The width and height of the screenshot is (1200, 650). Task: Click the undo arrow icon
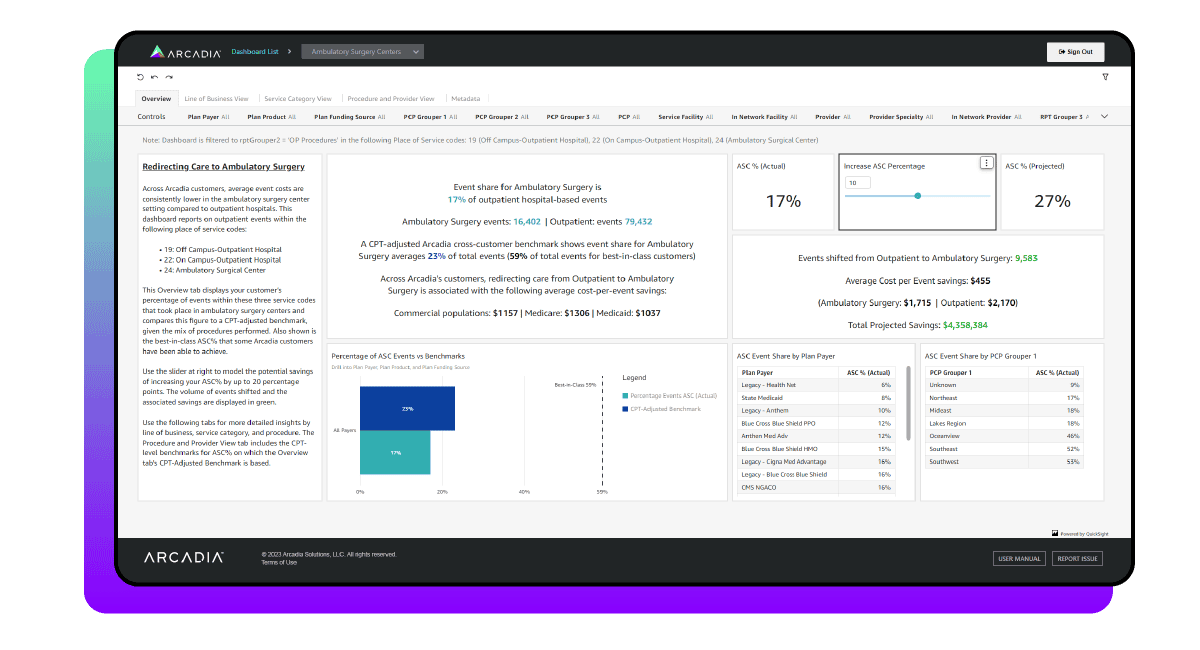click(155, 77)
